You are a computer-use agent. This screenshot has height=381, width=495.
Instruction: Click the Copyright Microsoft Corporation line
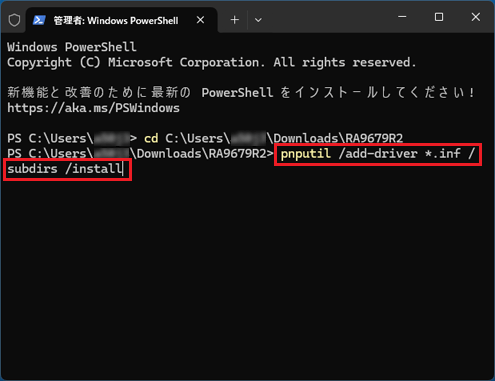[x=212, y=62]
